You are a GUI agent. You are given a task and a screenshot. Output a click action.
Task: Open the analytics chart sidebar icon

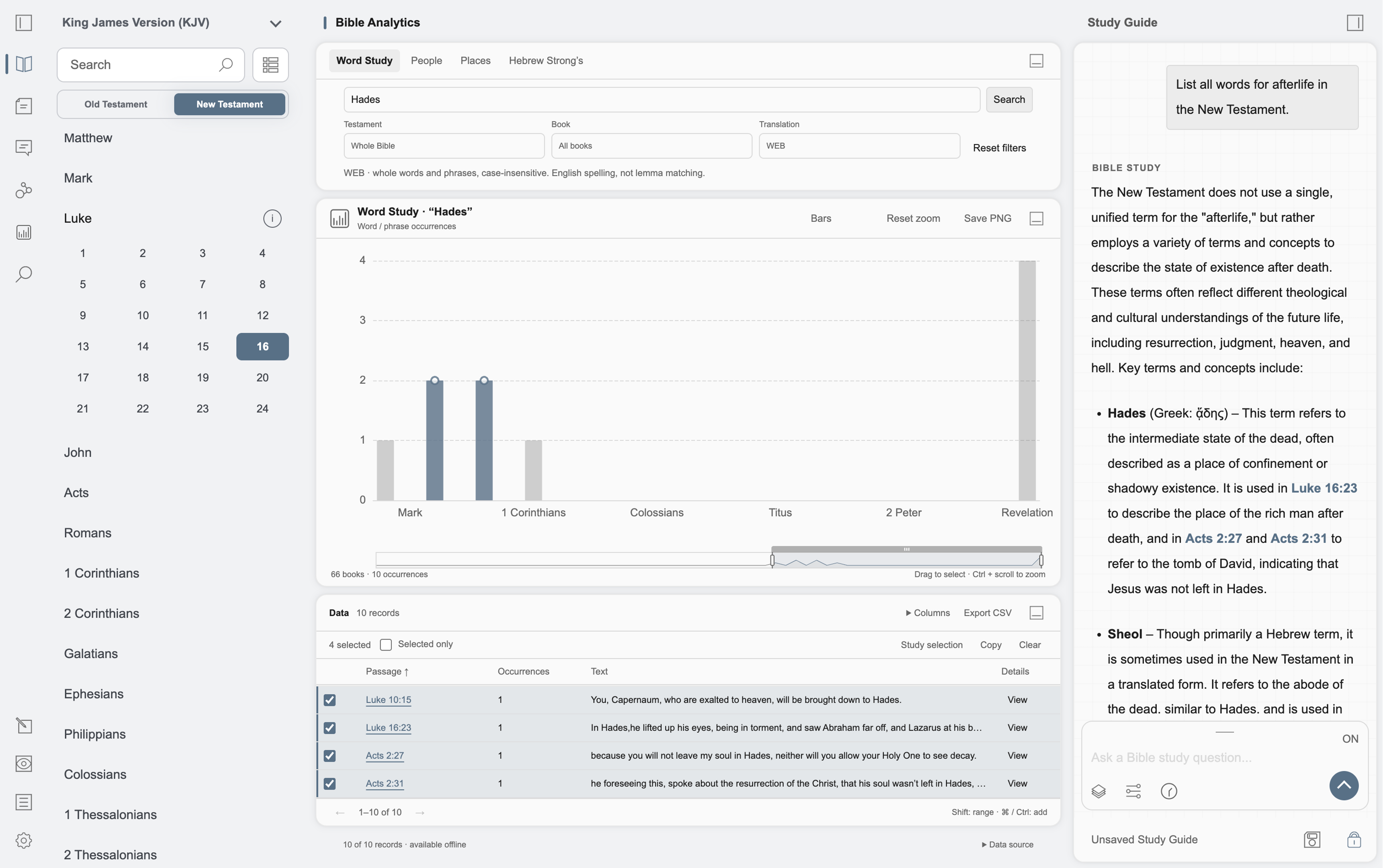pyautogui.click(x=24, y=232)
